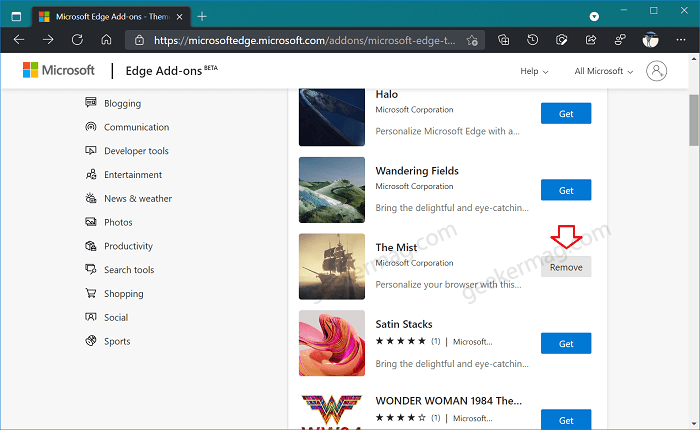Viewport: 700px width, 430px height.
Task: Click the Satin Stacks star rating
Action: click(x=400, y=342)
